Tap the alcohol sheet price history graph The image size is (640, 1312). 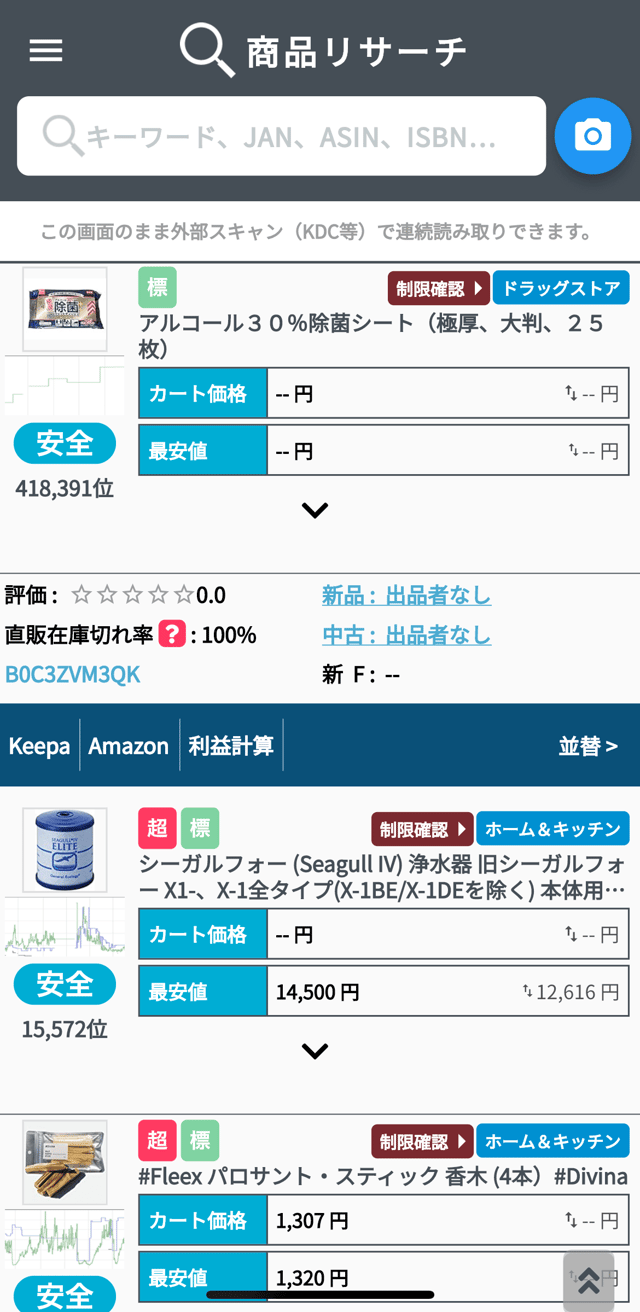(64, 386)
